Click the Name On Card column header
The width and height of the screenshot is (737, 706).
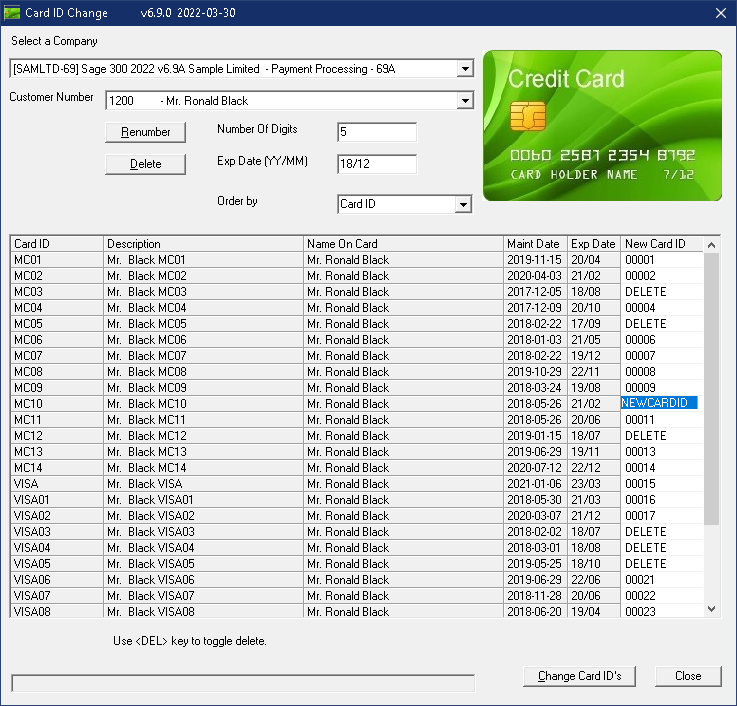(403, 244)
